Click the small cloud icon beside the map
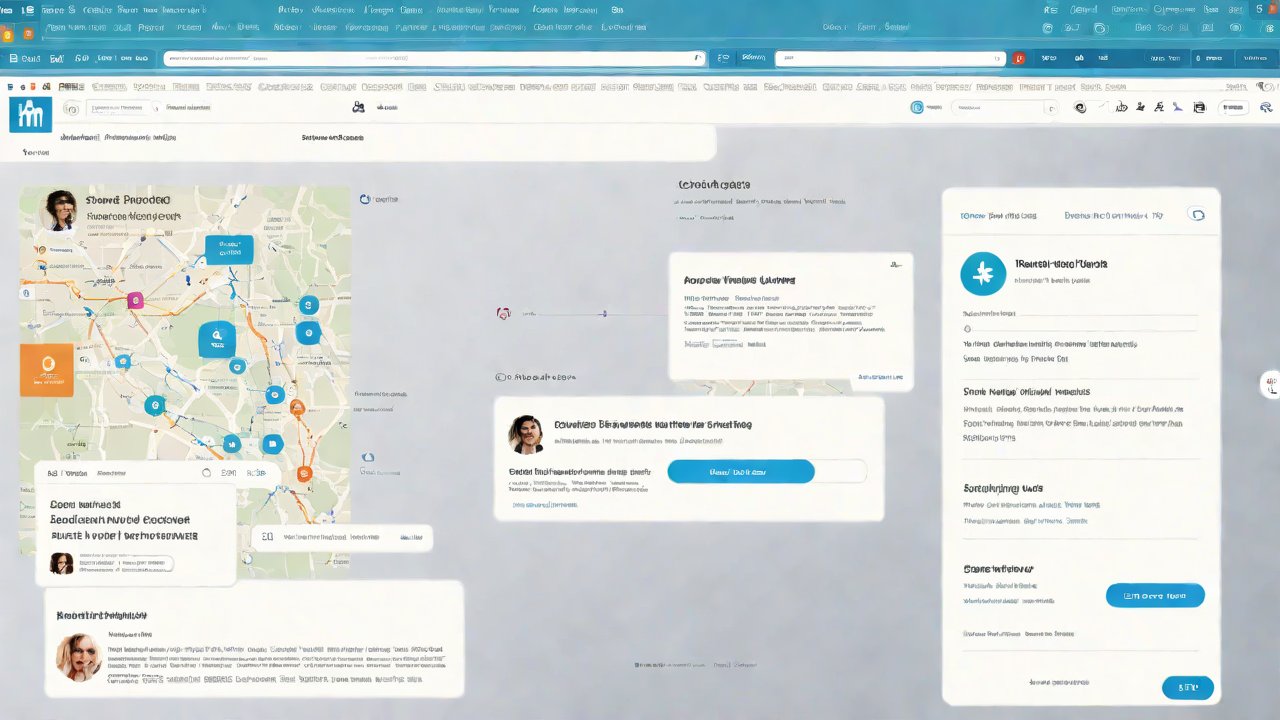The width and height of the screenshot is (1280, 720). [x=368, y=457]
